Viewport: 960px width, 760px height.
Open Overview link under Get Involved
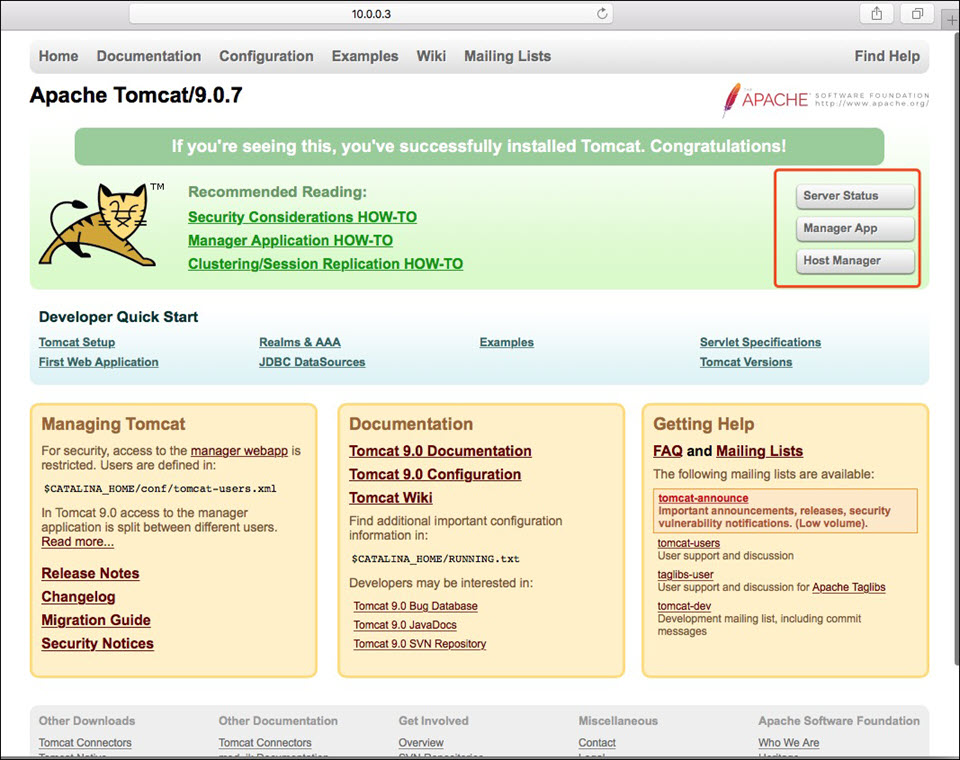[x=421, y=743]
